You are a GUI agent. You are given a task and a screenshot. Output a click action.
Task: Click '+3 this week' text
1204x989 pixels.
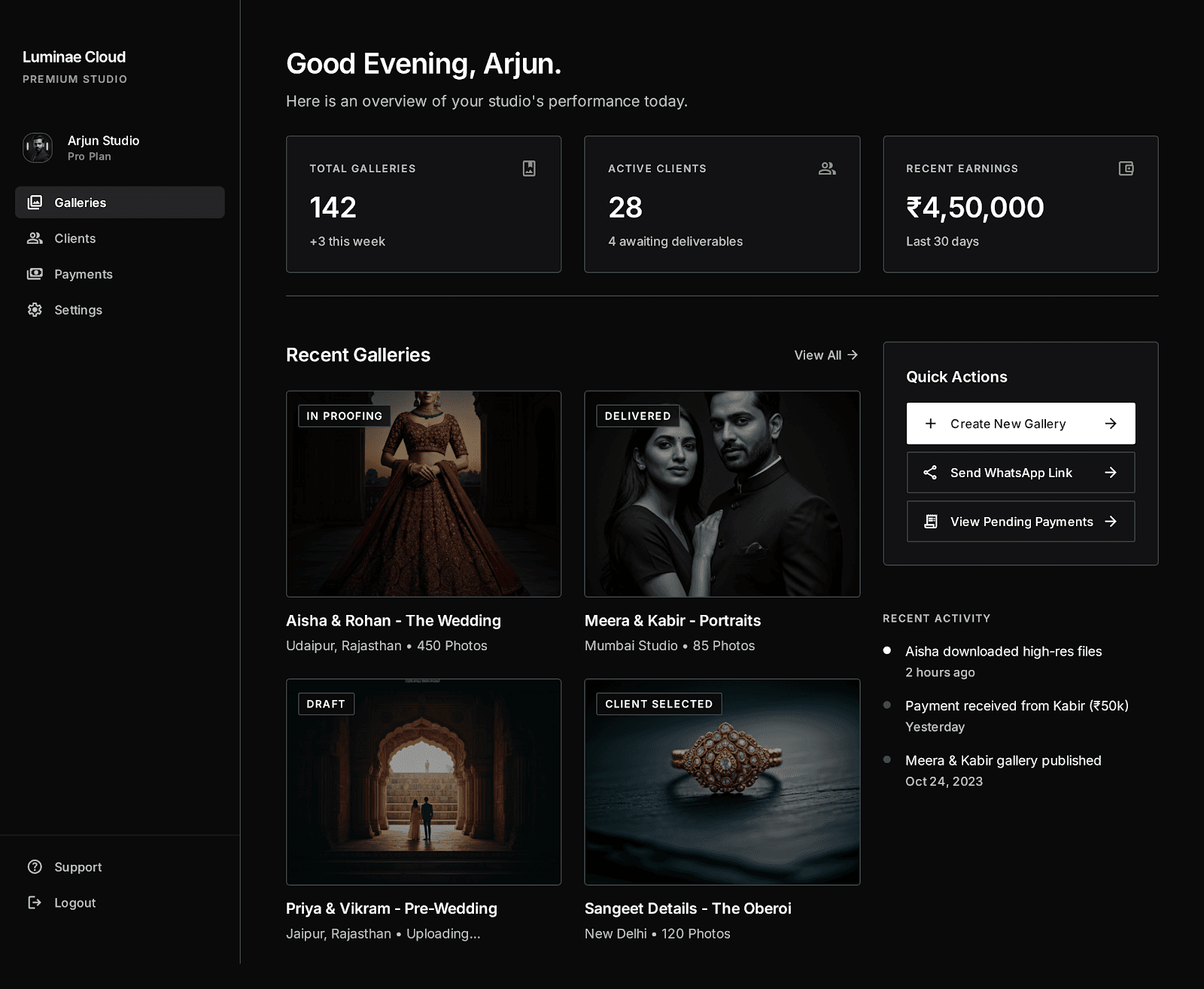pos(348,242)
